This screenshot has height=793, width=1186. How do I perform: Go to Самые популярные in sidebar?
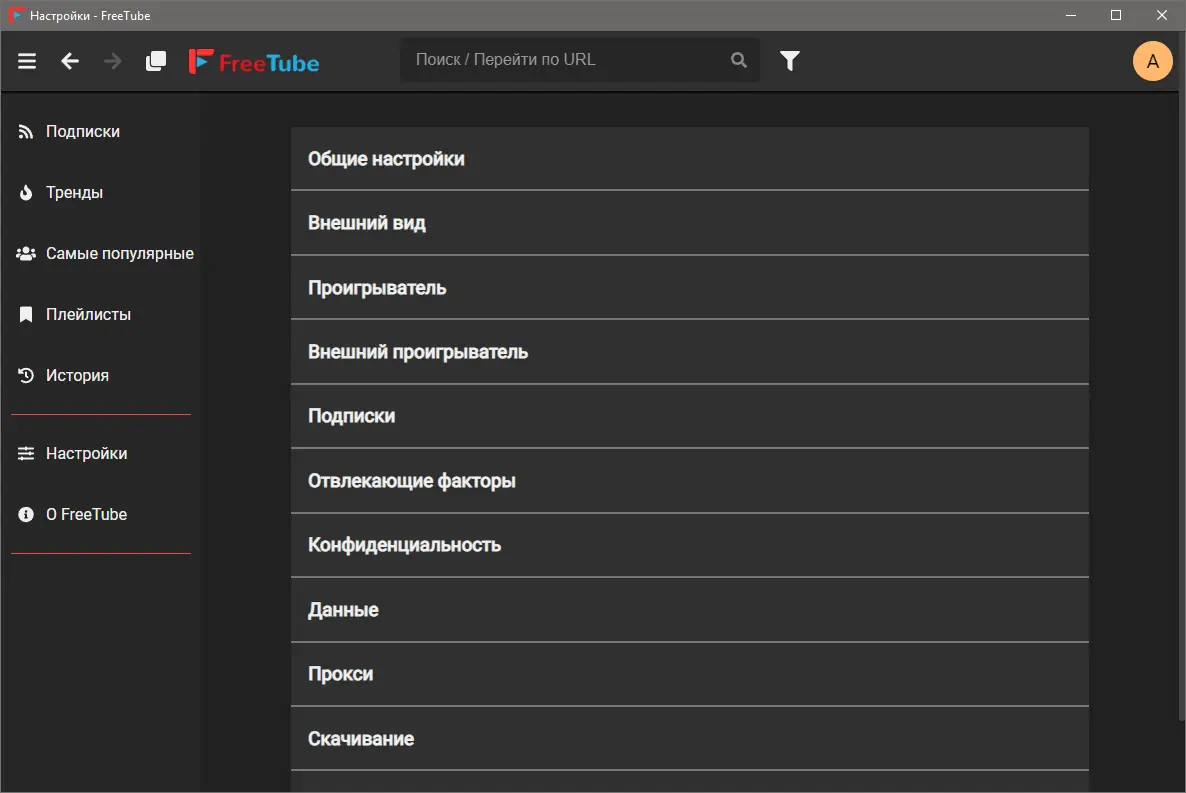coord(119,254)
